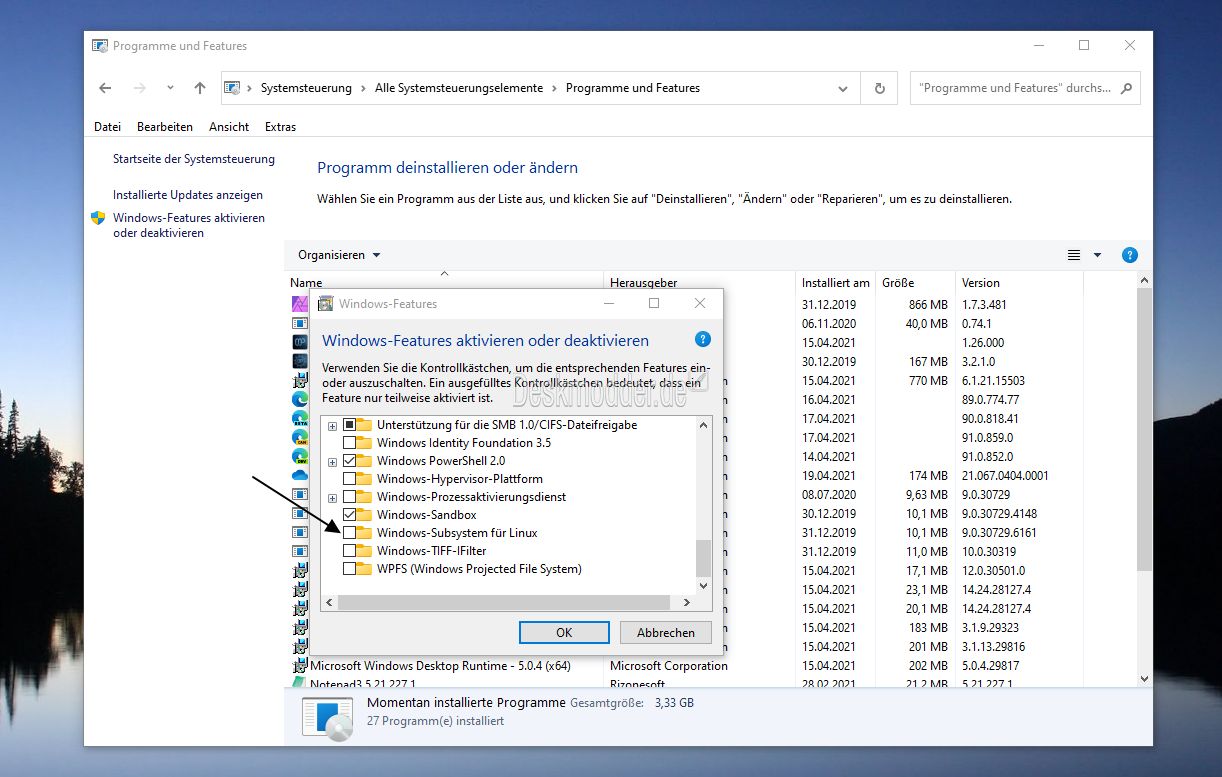Click the magnifier icon in the search box
Viewport: 1222px width, 777px height.
[1126, 88]
